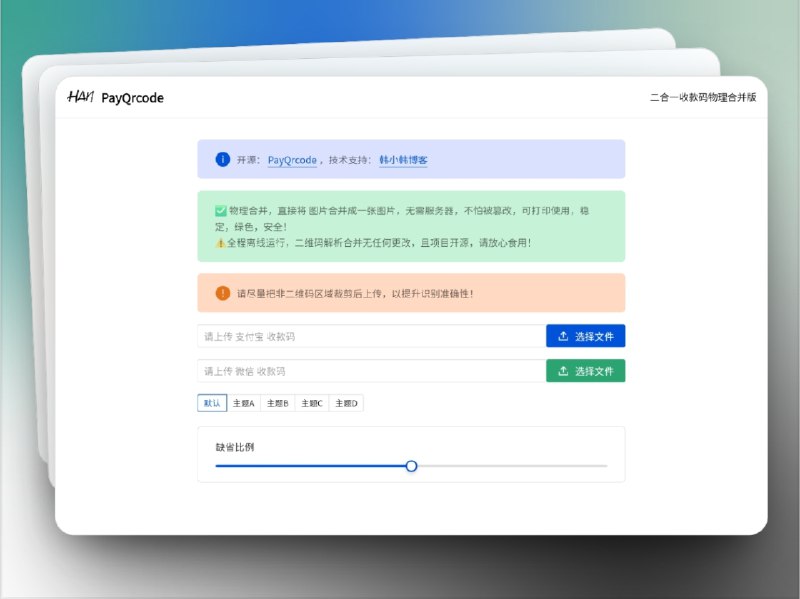Screen dimensions: 800x599
Task: Click the upload icon on the blue 选择文件 button
Action: coord(561,336)
